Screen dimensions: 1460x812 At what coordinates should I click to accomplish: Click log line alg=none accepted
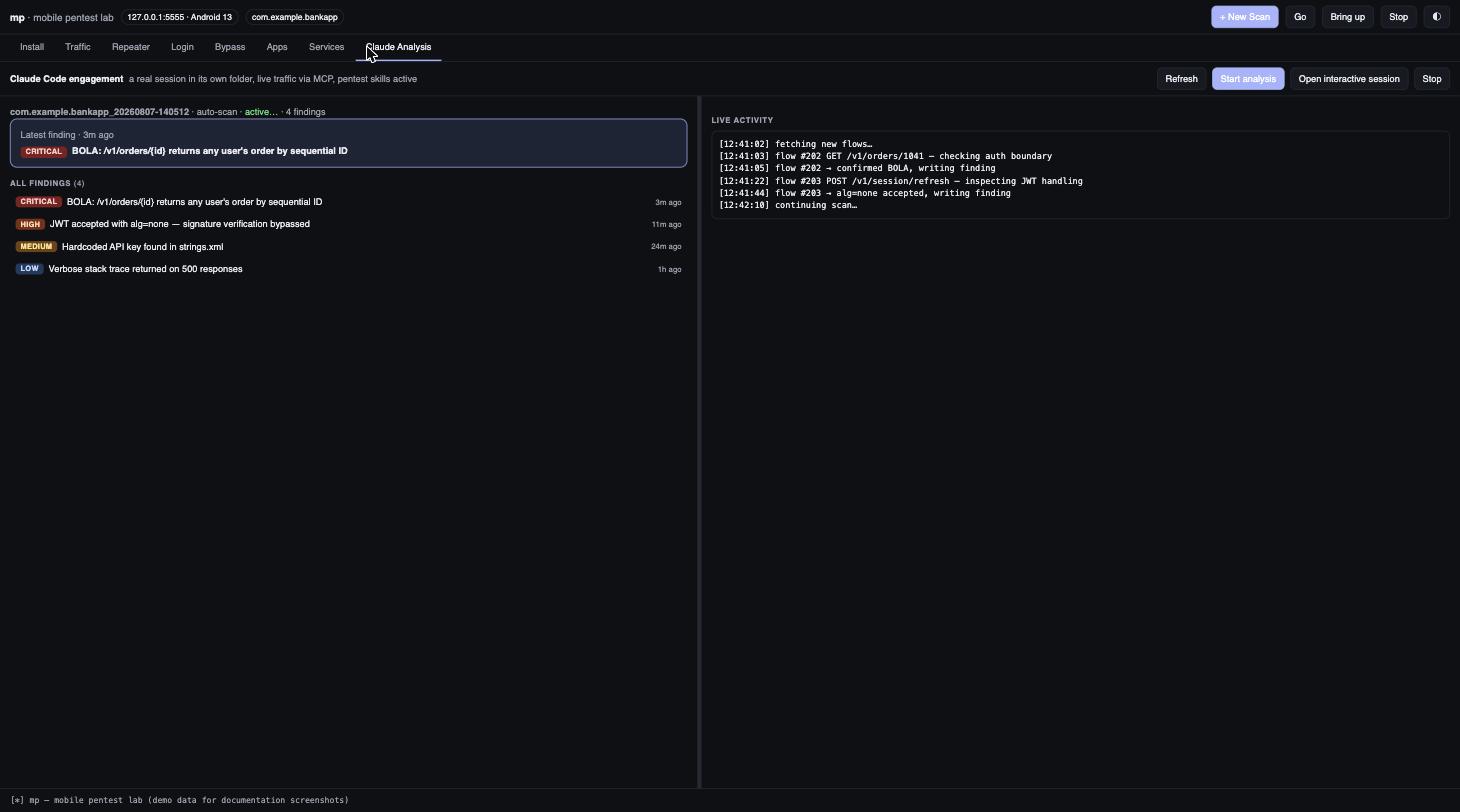(x=865, y=193)
